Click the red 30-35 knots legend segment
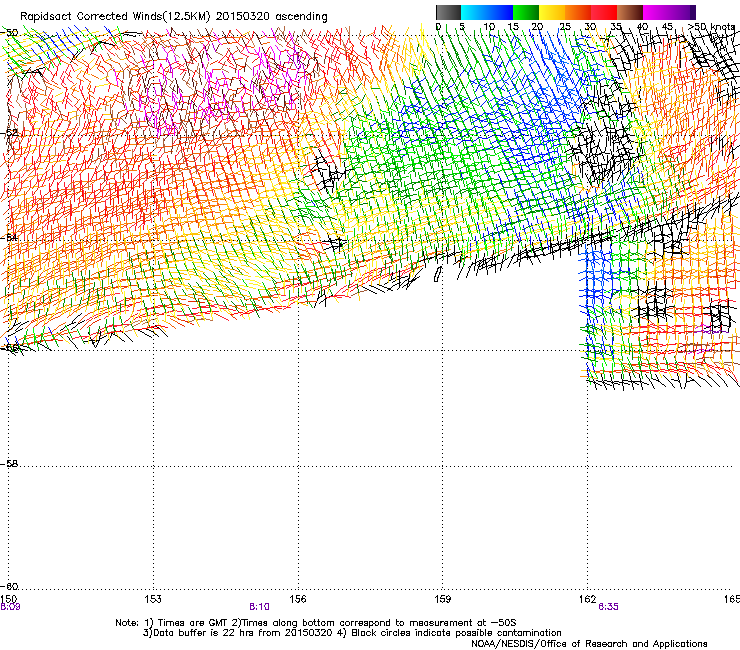Screen dimensions: 740x650 pyautogui.click(x=604, y=12)
